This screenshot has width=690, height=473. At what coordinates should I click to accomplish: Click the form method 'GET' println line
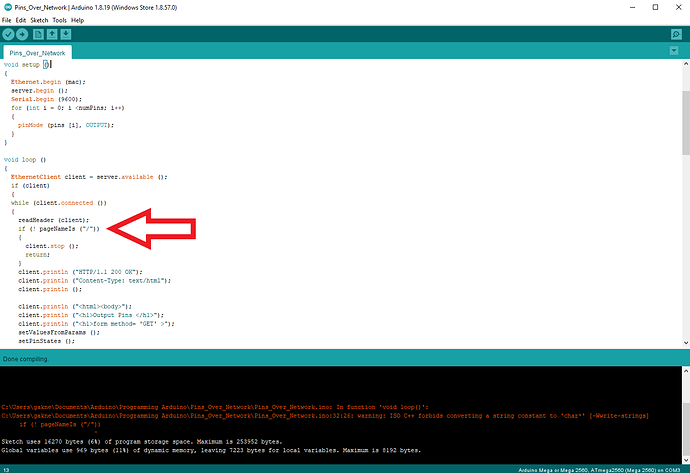96,324
